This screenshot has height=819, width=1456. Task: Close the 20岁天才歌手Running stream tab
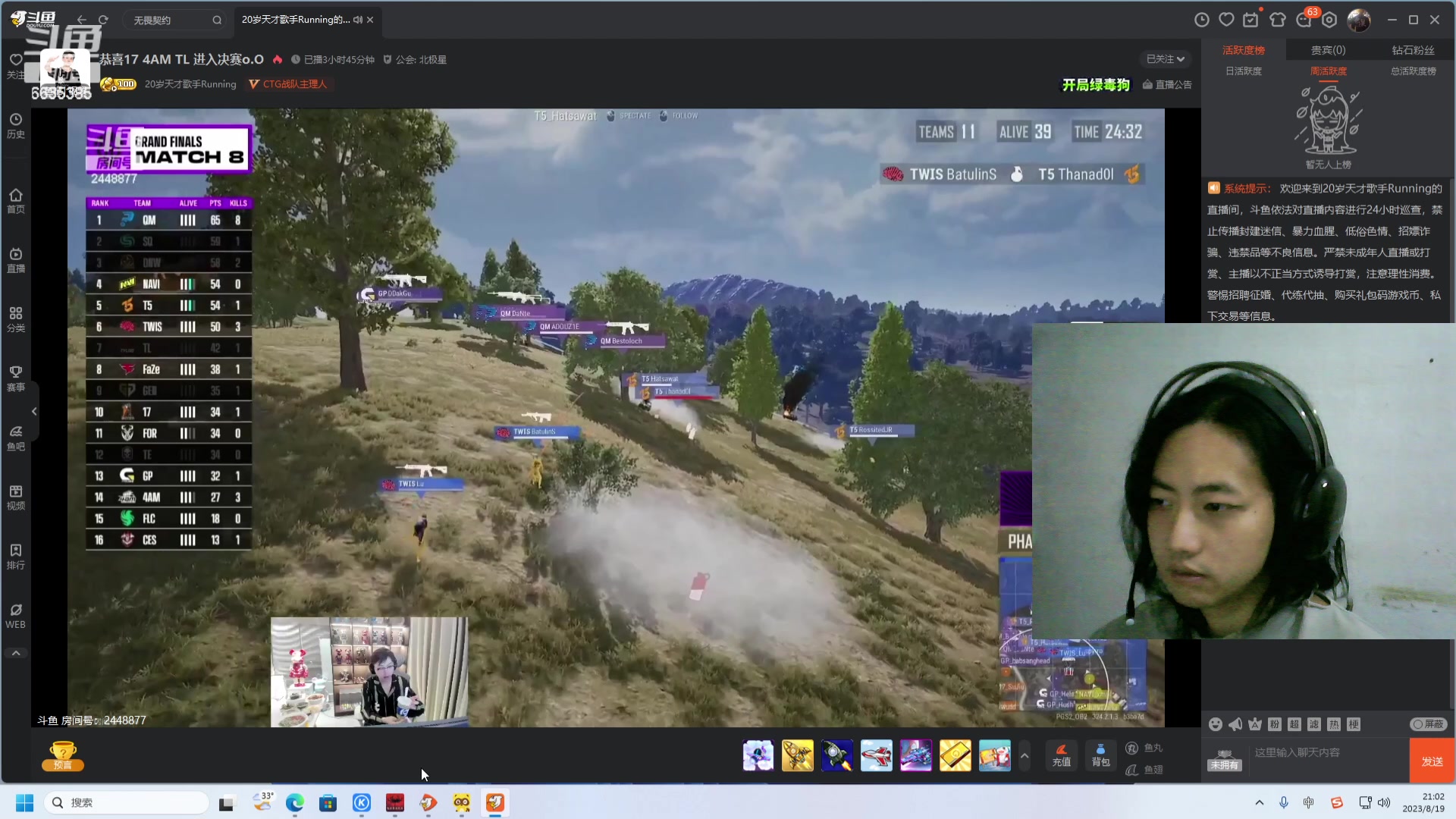[x=370, y=20]
